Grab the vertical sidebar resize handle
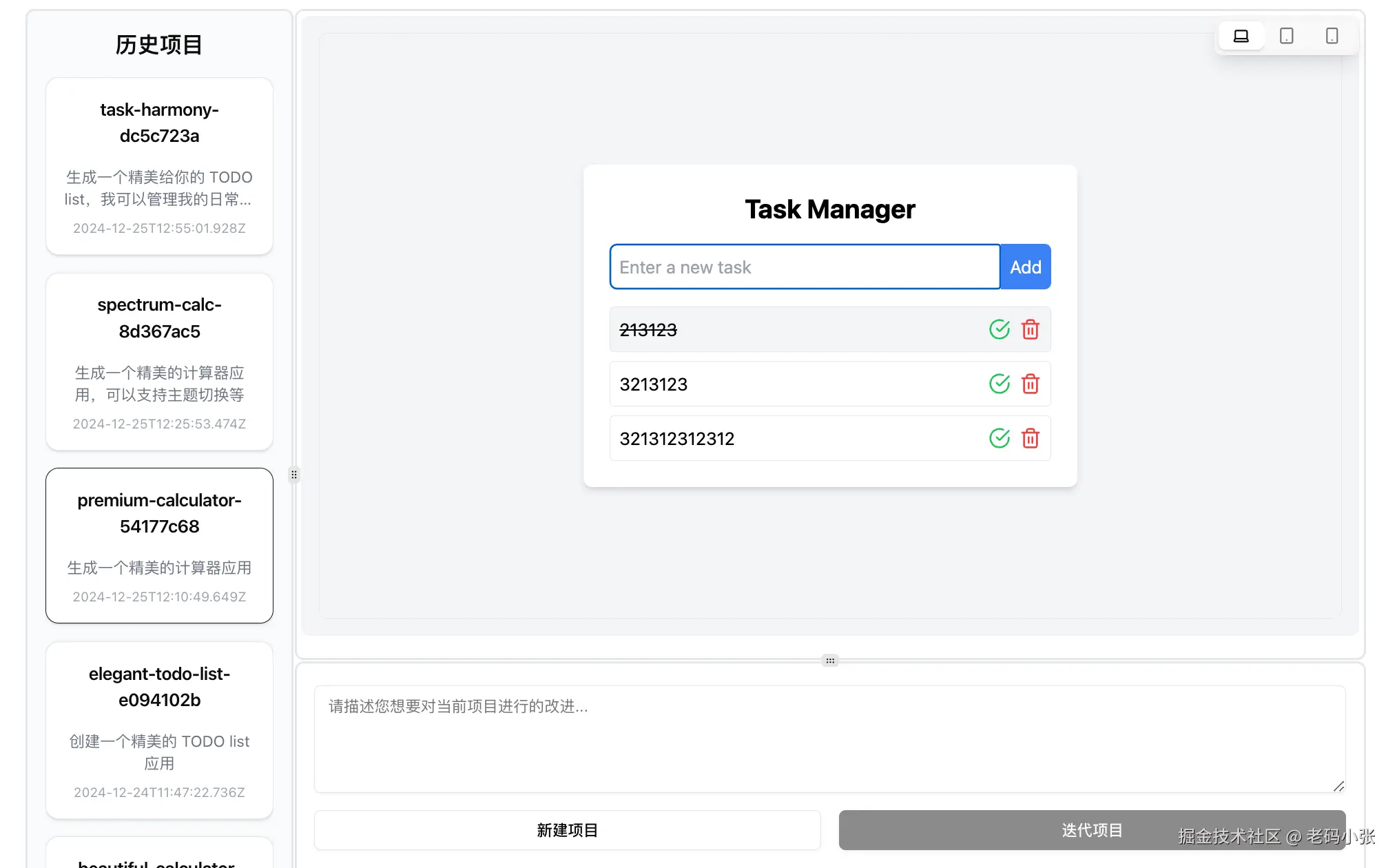This screenshot has width=1397, height=868. 294,475
